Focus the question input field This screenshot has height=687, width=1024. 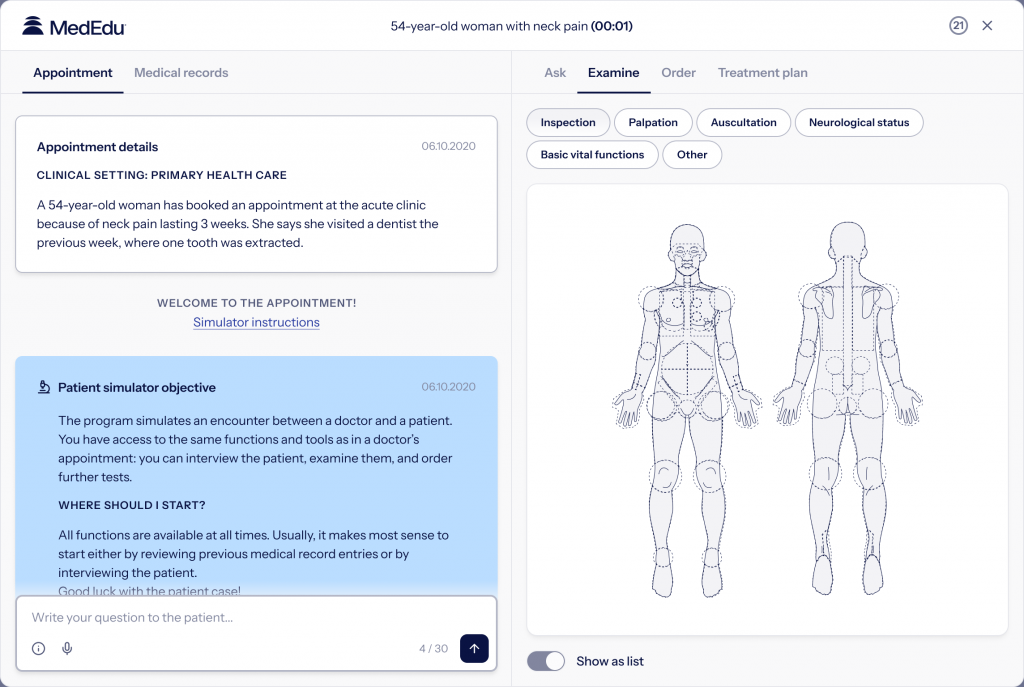[x=256, y=617]
